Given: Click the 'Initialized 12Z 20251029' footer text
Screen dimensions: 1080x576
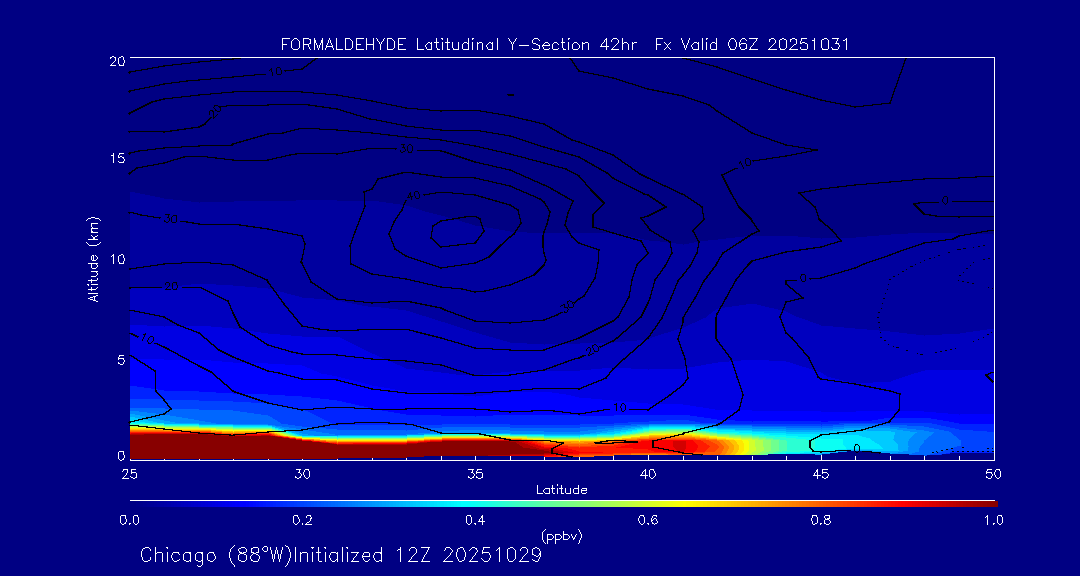Looking at the screenshot, I should pos(418,555).
